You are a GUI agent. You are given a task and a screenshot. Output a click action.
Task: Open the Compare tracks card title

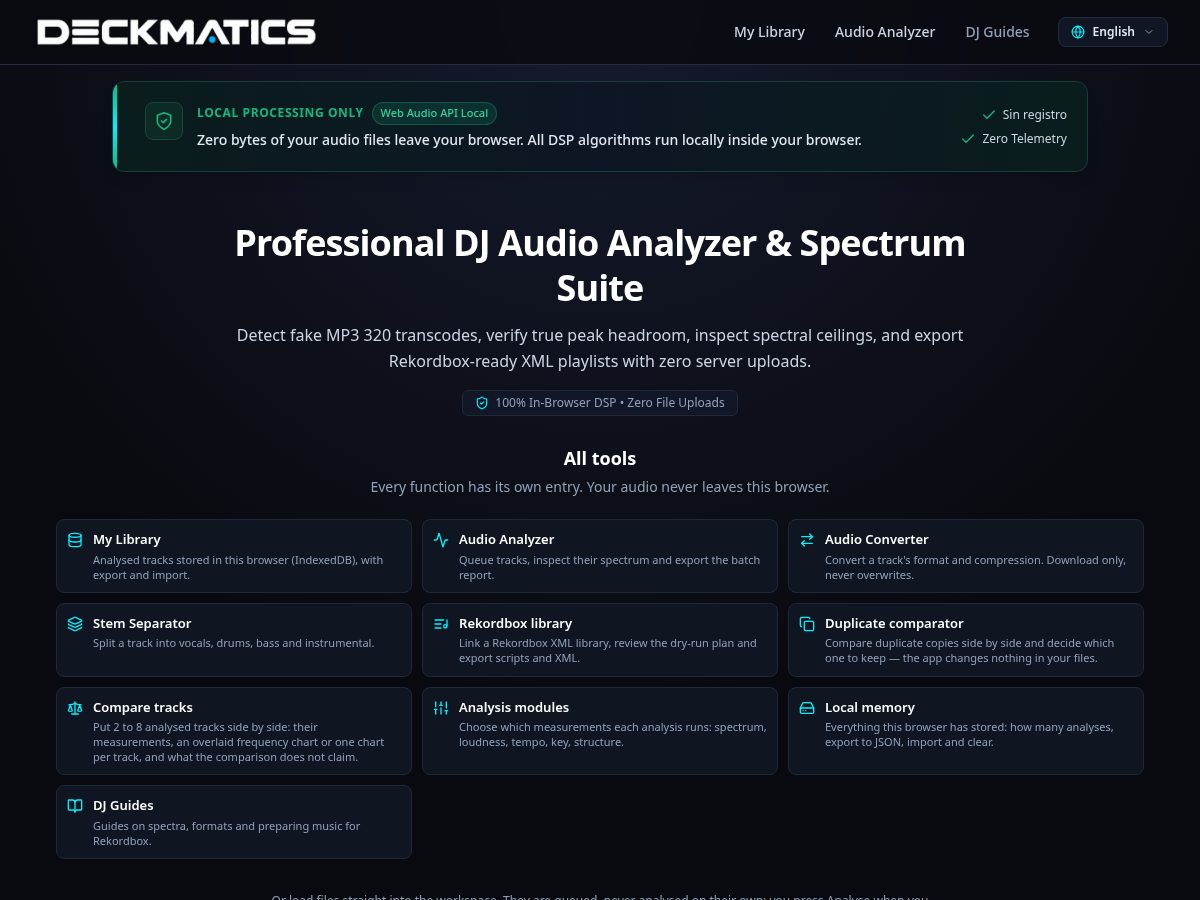coord(143,707)
